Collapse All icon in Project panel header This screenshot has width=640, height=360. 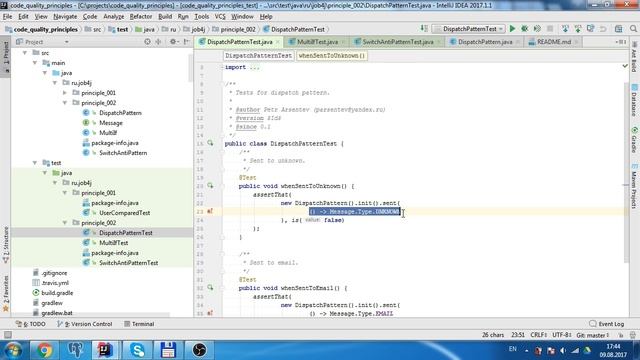click(x=158, y=42)
